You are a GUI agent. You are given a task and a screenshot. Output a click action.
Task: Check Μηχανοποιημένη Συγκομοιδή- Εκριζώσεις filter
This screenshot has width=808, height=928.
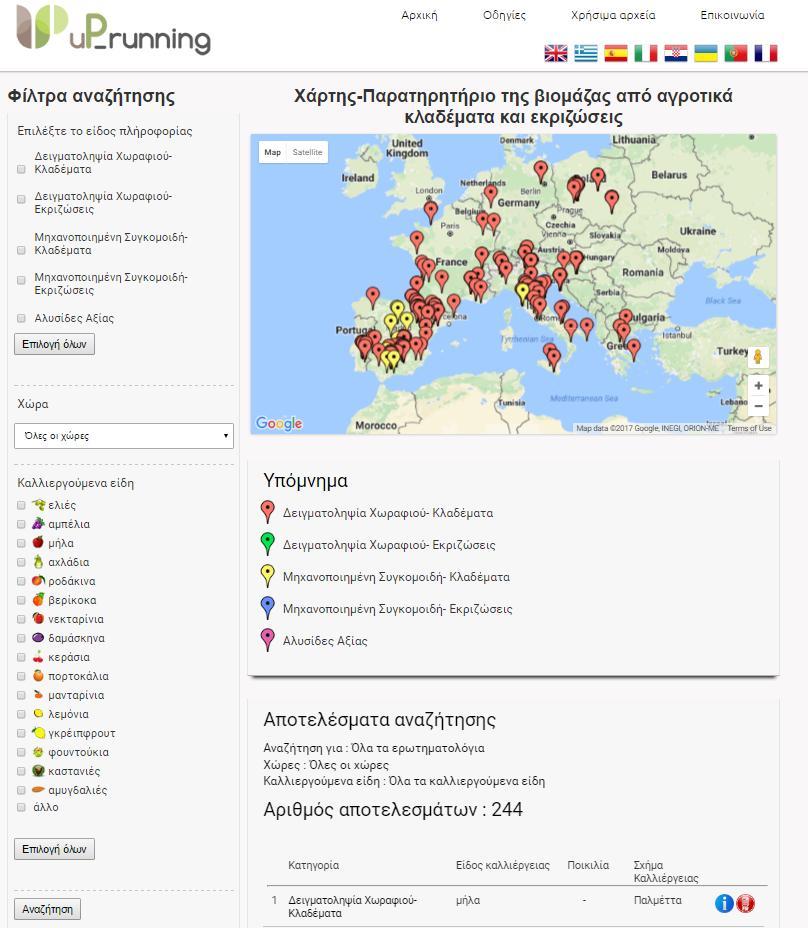[21, 279]
